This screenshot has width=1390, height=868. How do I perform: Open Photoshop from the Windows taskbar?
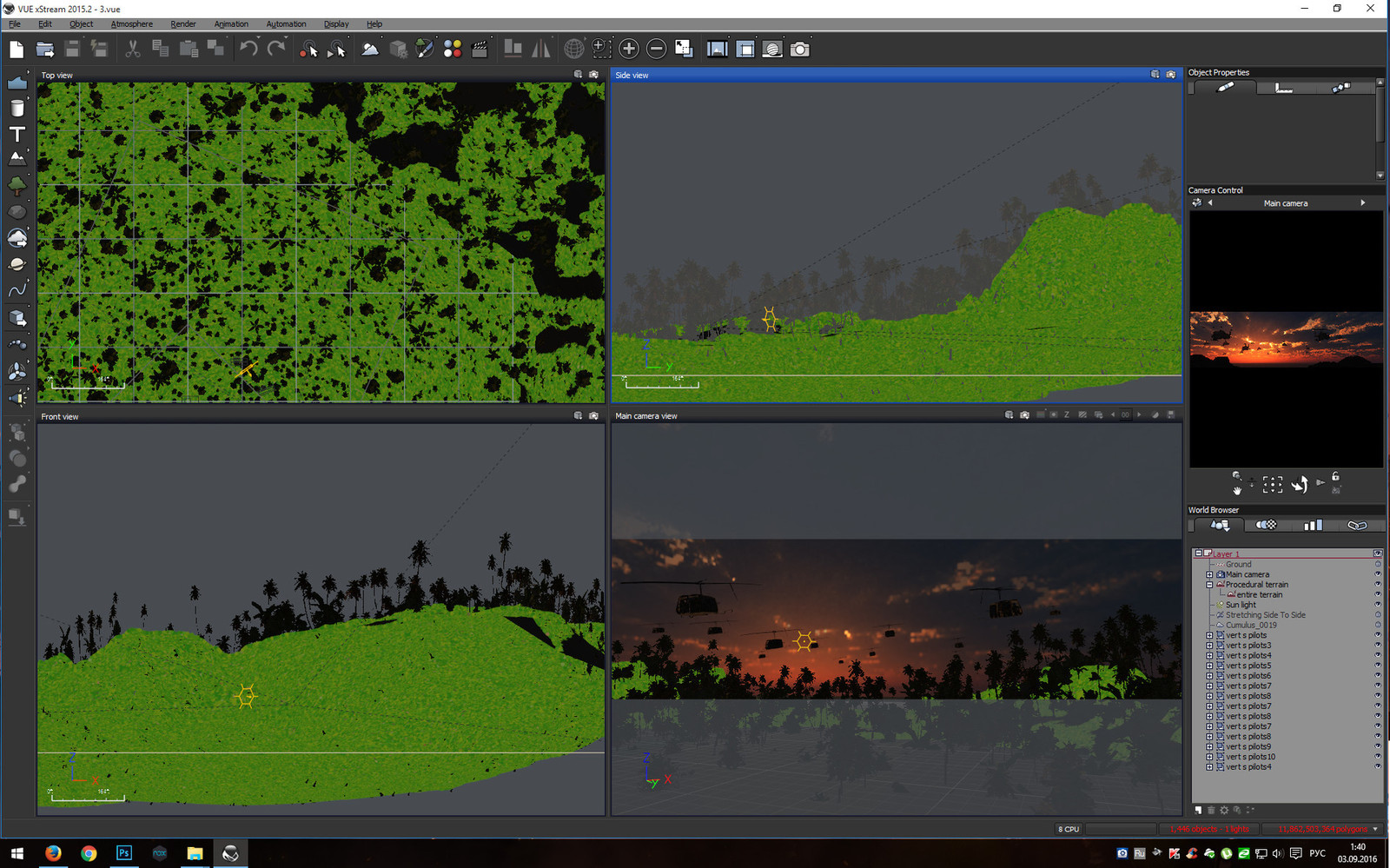pyautogui.click(x=124, y=853)
